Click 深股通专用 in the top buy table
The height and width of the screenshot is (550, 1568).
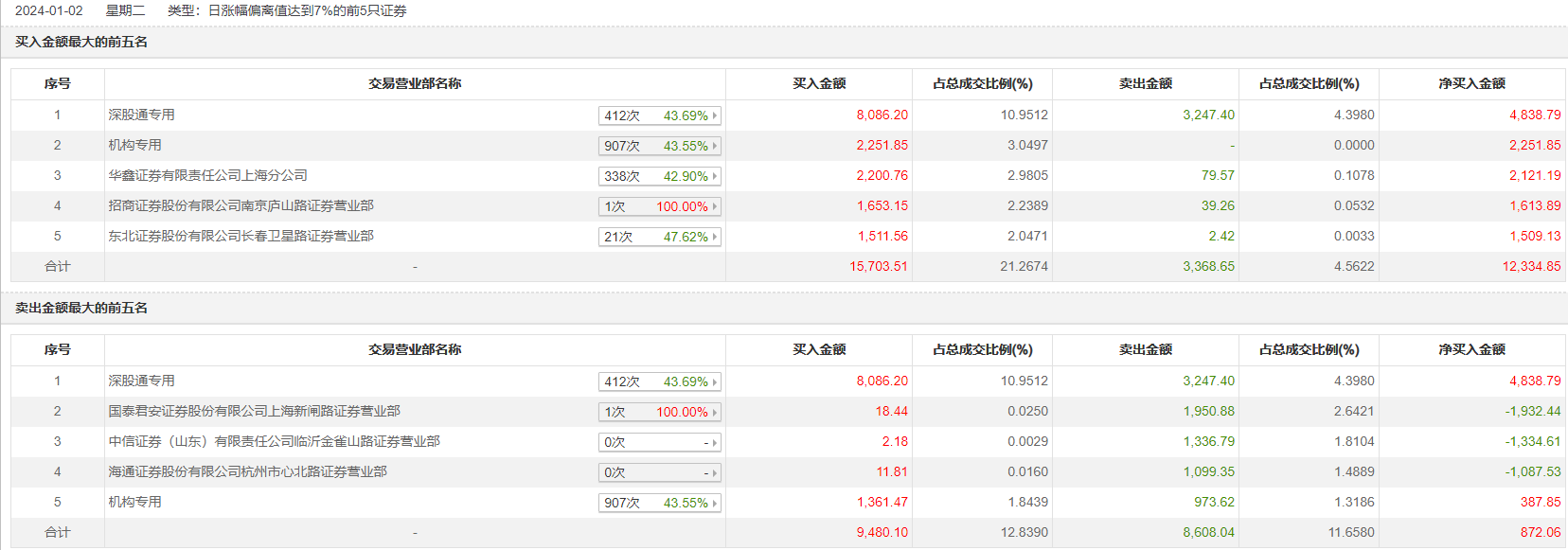(141, 115)
